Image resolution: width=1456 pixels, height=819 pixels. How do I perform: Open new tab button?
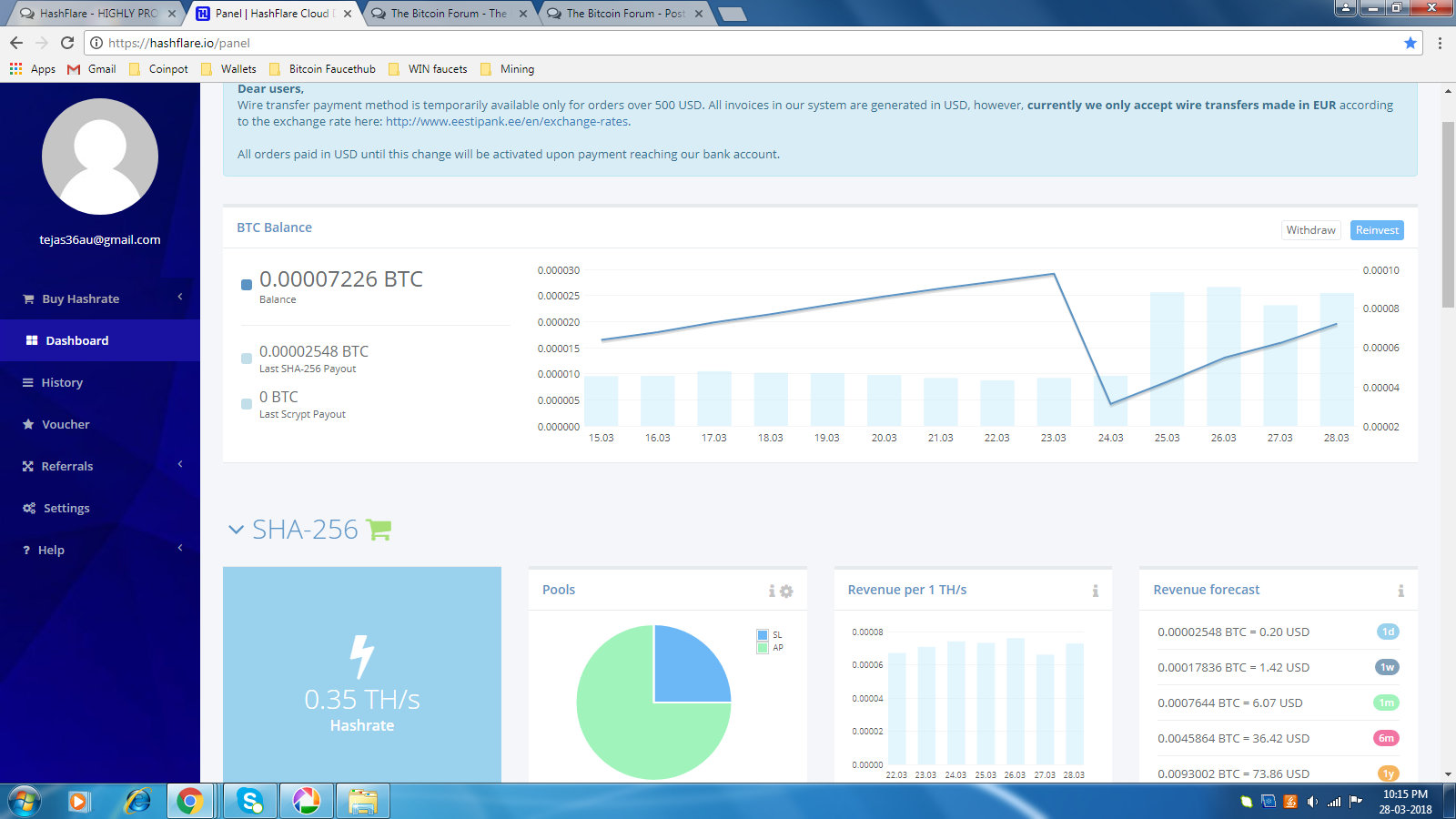click(x=732, y=14)
